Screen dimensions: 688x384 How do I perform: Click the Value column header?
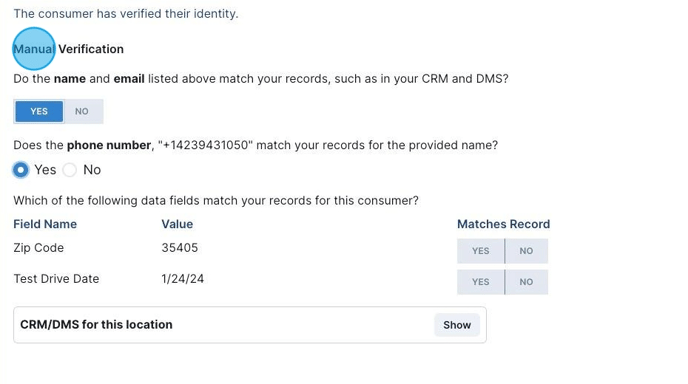(177, 224)
